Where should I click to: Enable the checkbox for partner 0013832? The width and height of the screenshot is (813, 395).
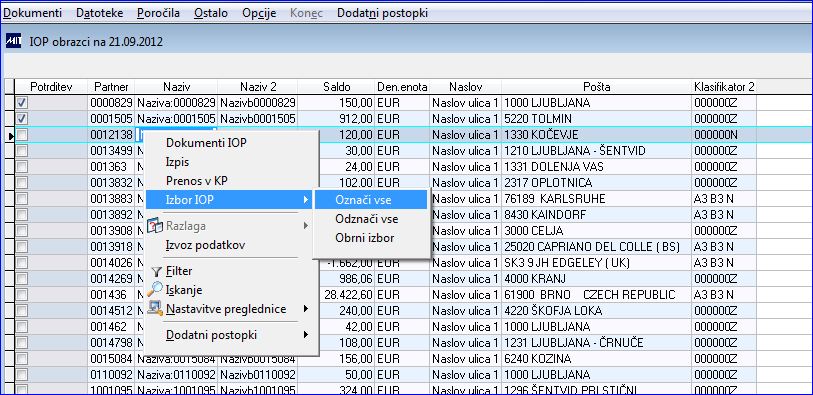point(21,183)
